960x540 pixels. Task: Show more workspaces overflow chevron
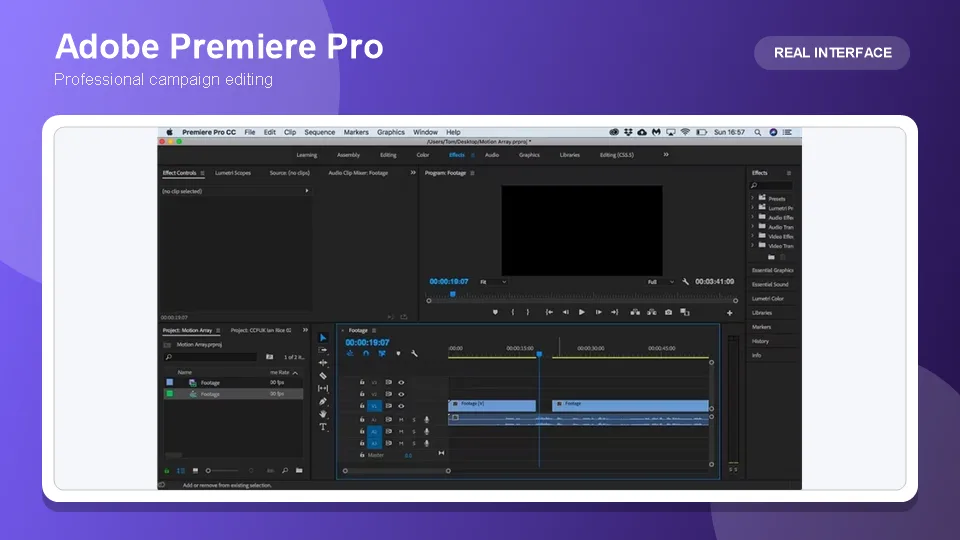pos(666,155)
